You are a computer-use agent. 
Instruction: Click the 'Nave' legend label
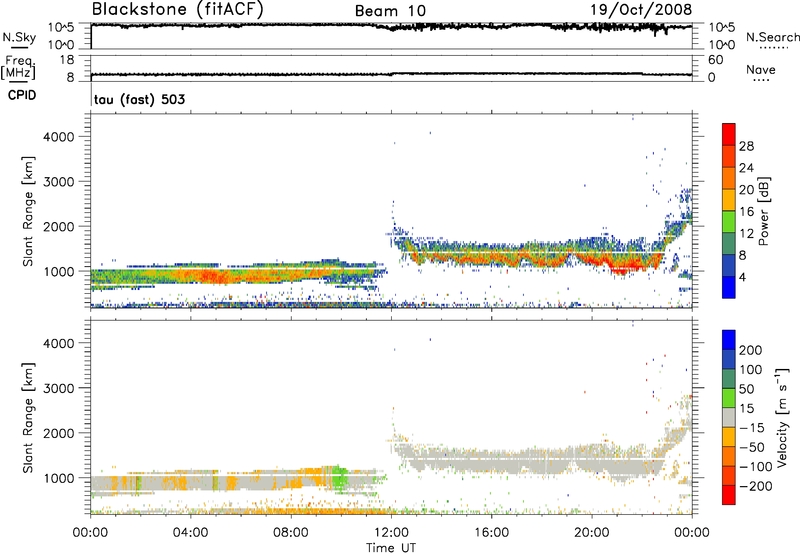(761, 69)
